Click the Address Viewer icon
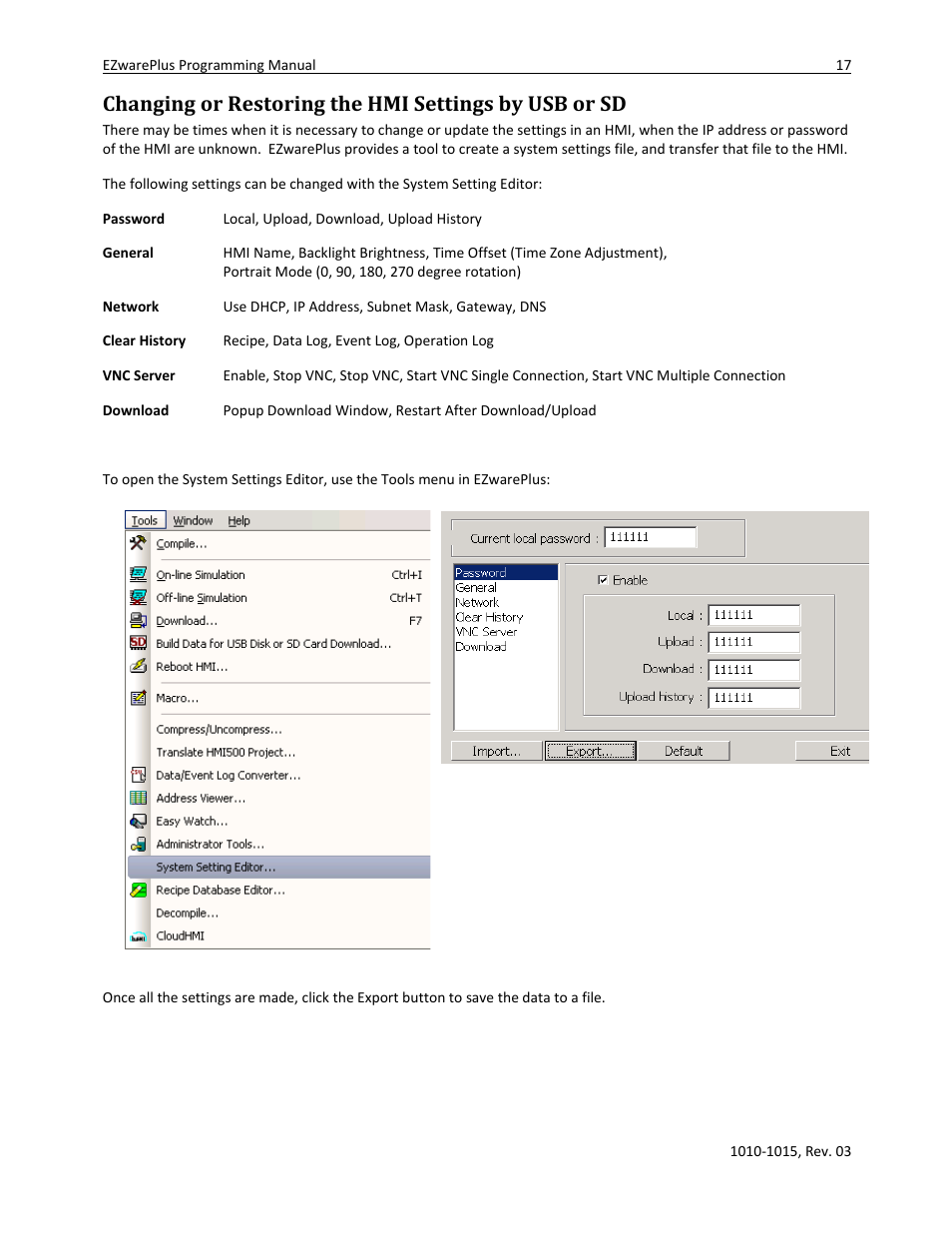 (x=138, y=798)
